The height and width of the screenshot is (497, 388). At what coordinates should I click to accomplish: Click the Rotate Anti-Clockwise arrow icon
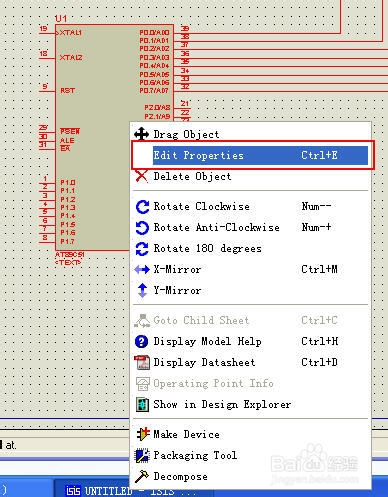click(142, 228)
